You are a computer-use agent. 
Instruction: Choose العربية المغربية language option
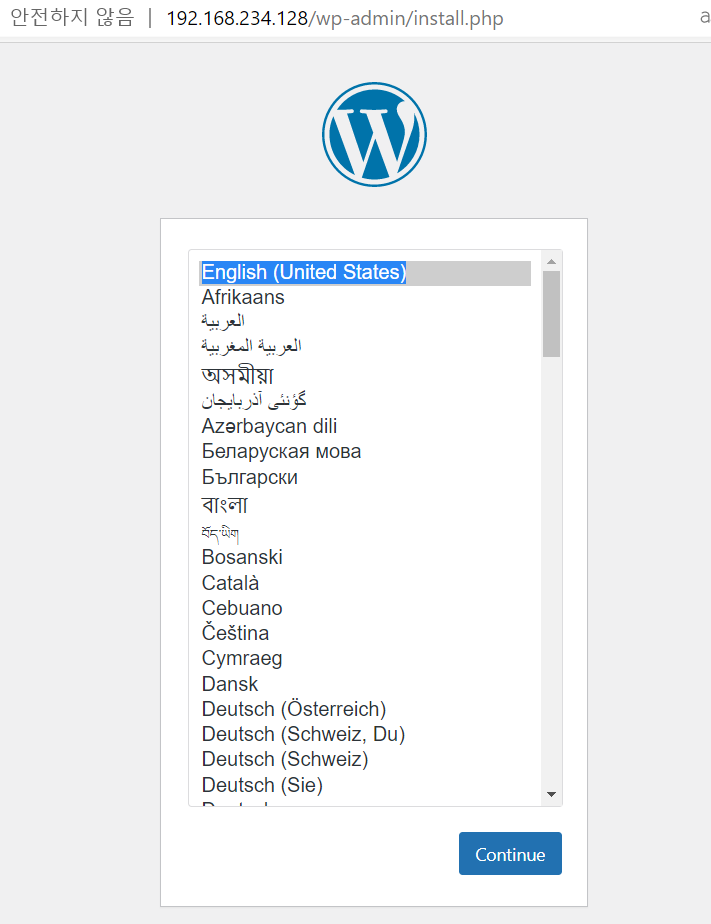pos(365,346)
